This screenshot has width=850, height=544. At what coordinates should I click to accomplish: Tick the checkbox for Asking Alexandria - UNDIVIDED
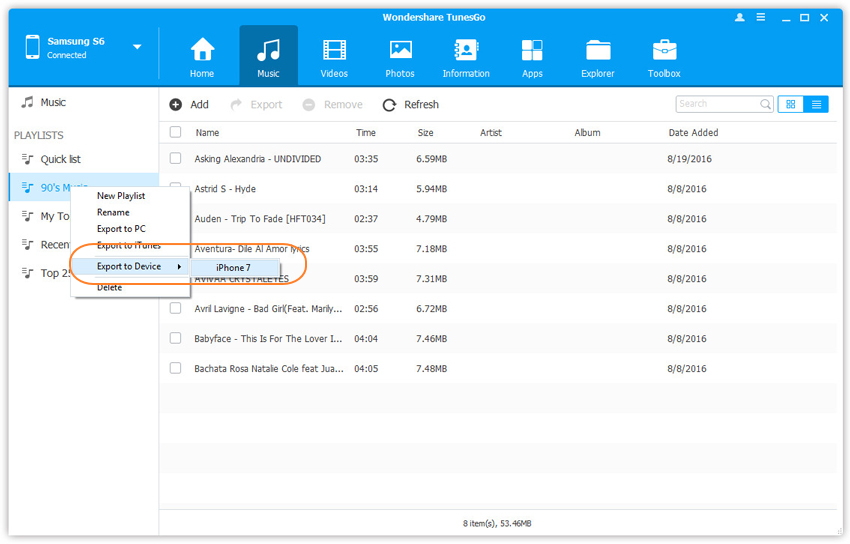[176, 158]
